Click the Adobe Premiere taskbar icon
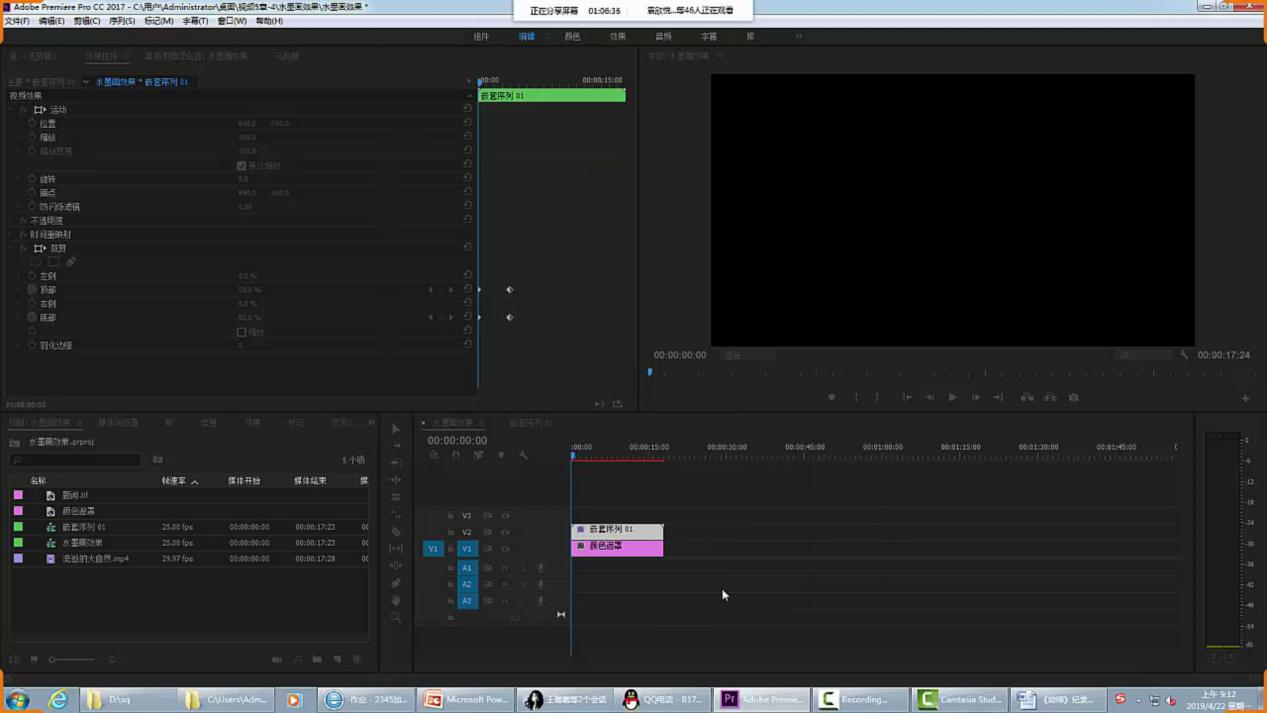 coord(763,699)
